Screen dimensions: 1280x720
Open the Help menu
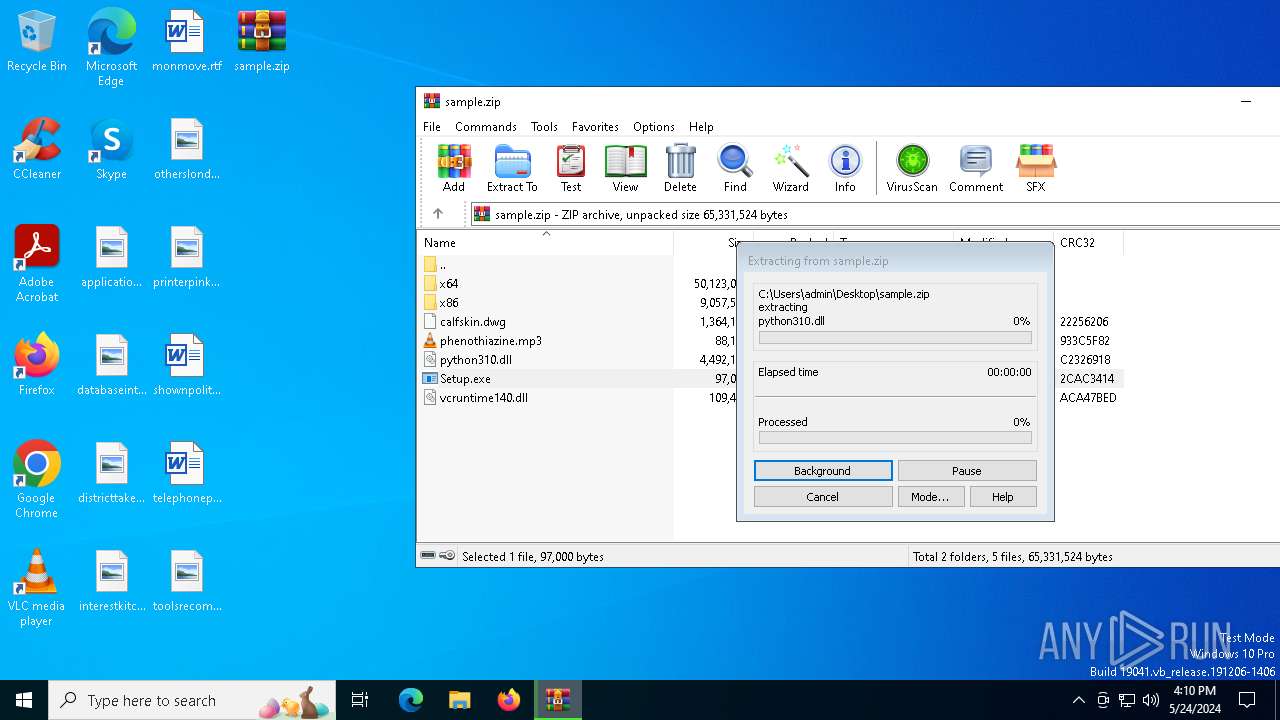[701, 127]
